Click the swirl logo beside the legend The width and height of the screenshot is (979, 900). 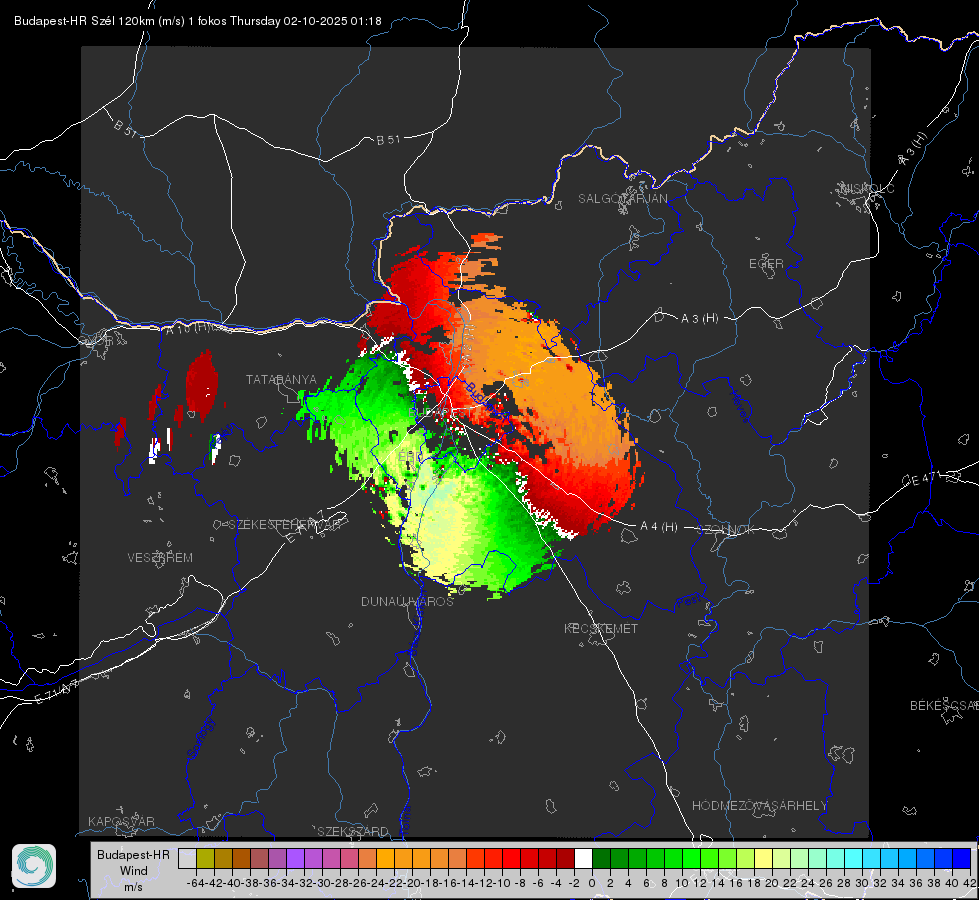point(34,866)
